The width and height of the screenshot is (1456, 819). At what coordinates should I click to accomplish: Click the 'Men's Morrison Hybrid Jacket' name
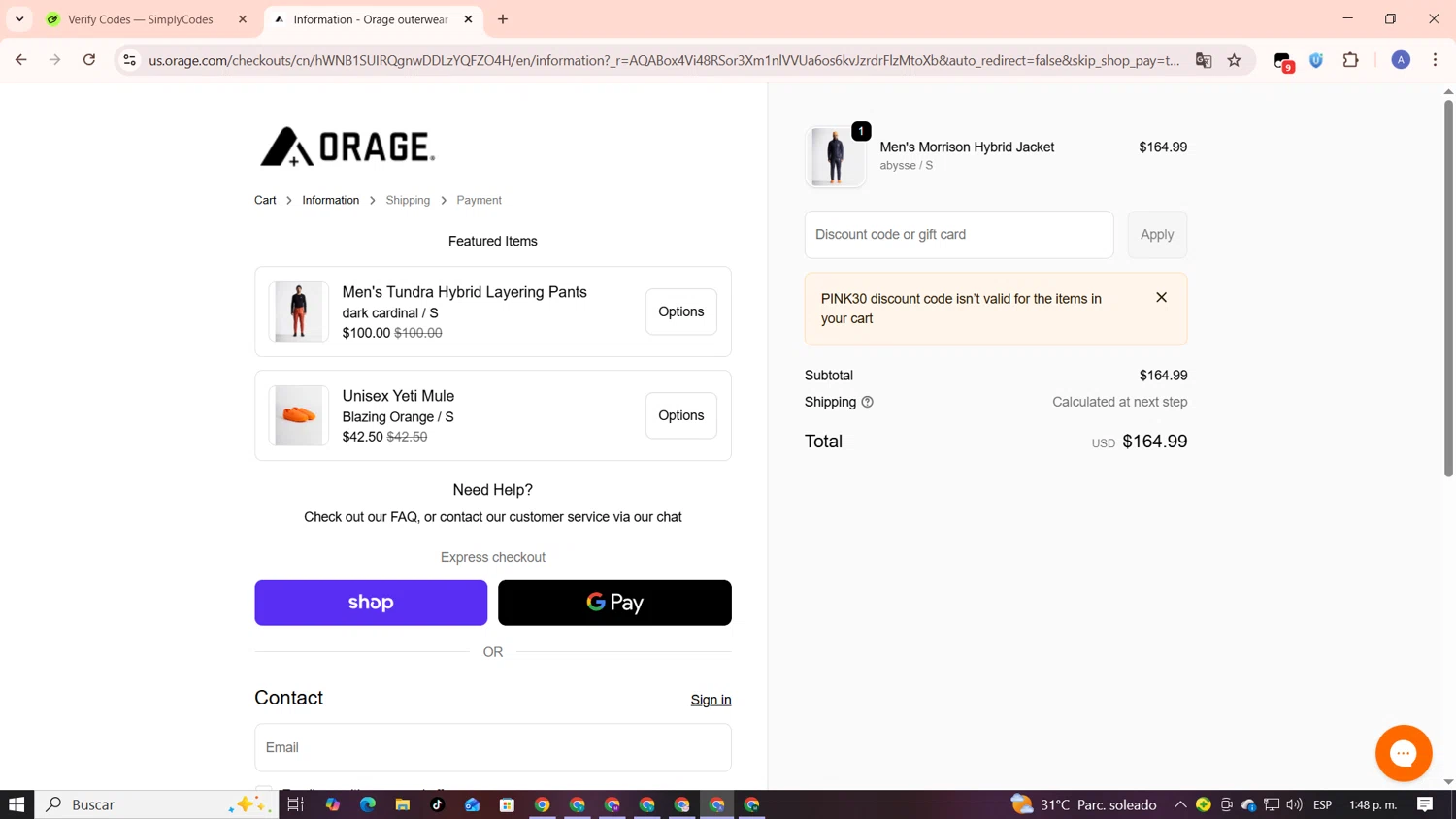(967, 147)
